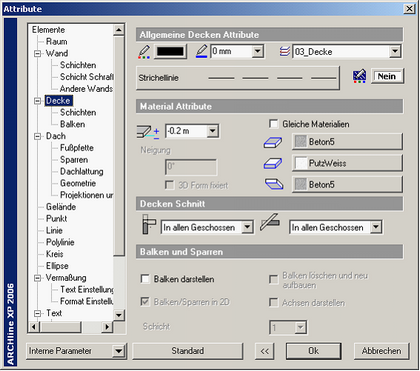Click the Abbrechen button
The image size is (420, 371).
click(x=381, y=351)
